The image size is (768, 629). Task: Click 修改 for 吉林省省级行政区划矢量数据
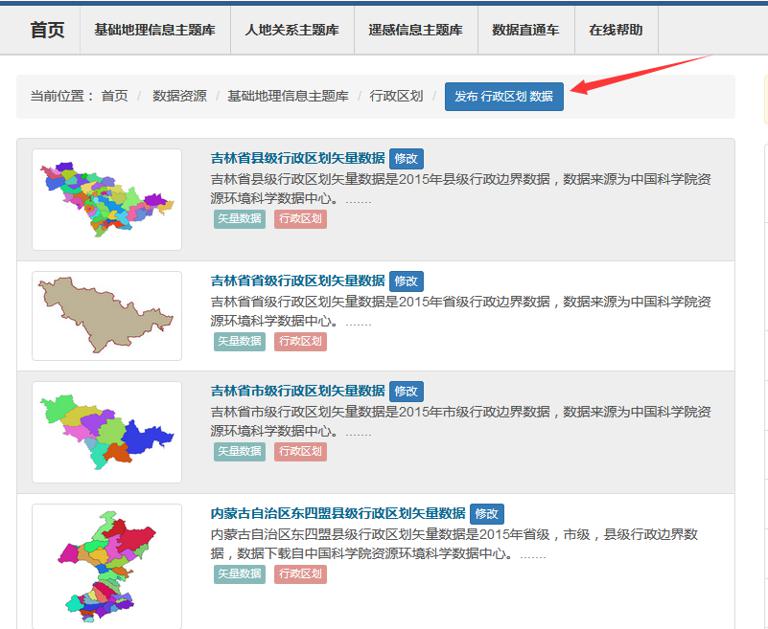406,281
